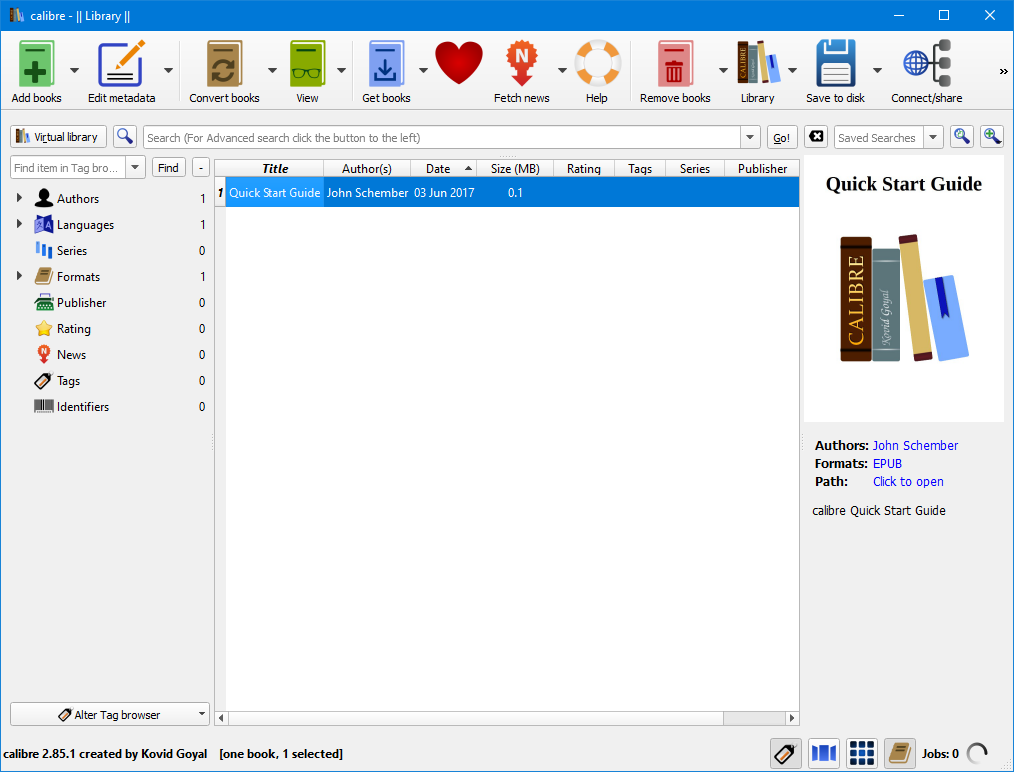Image resolution: width=1014 pixels, height=772 pixels.
Task: Select Series in Tag browser
Action: [x=72, y=250]
